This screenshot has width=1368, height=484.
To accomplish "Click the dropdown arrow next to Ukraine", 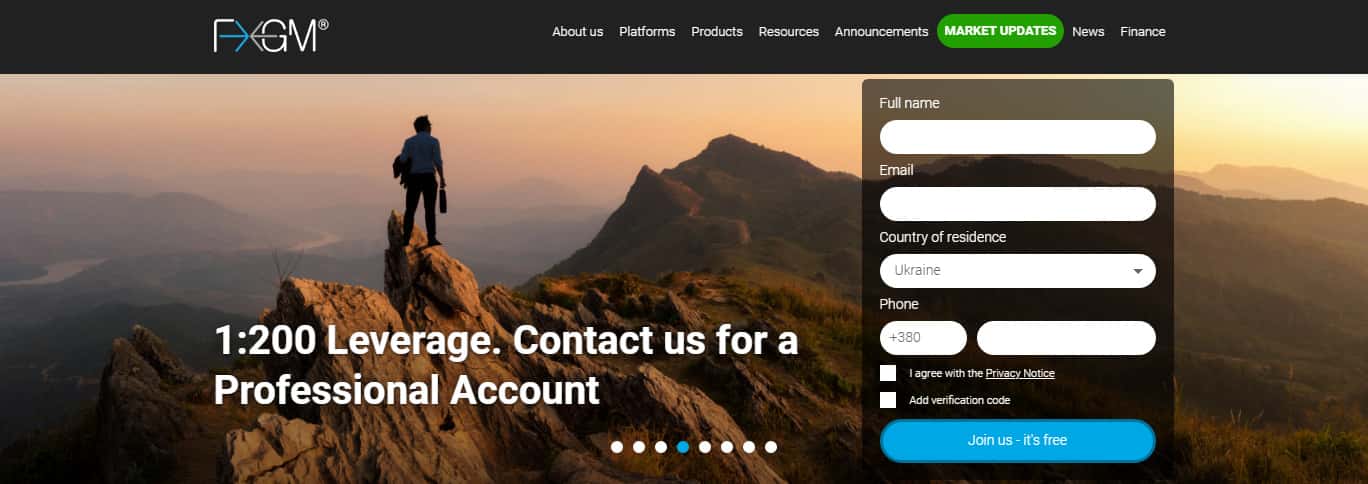I will click(1138, 271).
